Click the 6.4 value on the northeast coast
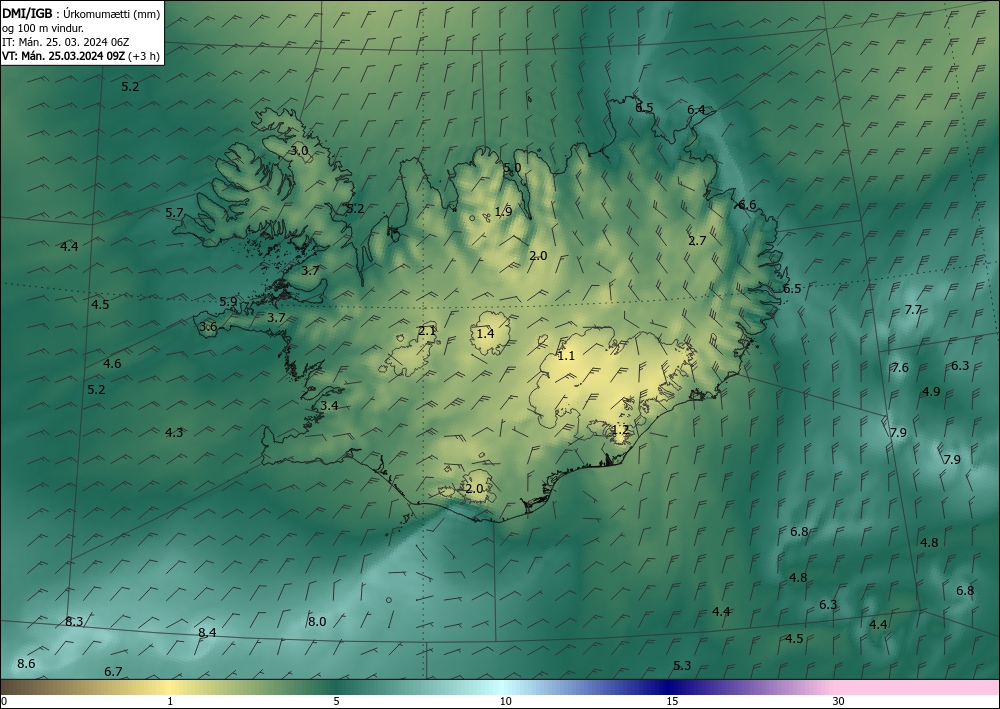 pos(696,110)
